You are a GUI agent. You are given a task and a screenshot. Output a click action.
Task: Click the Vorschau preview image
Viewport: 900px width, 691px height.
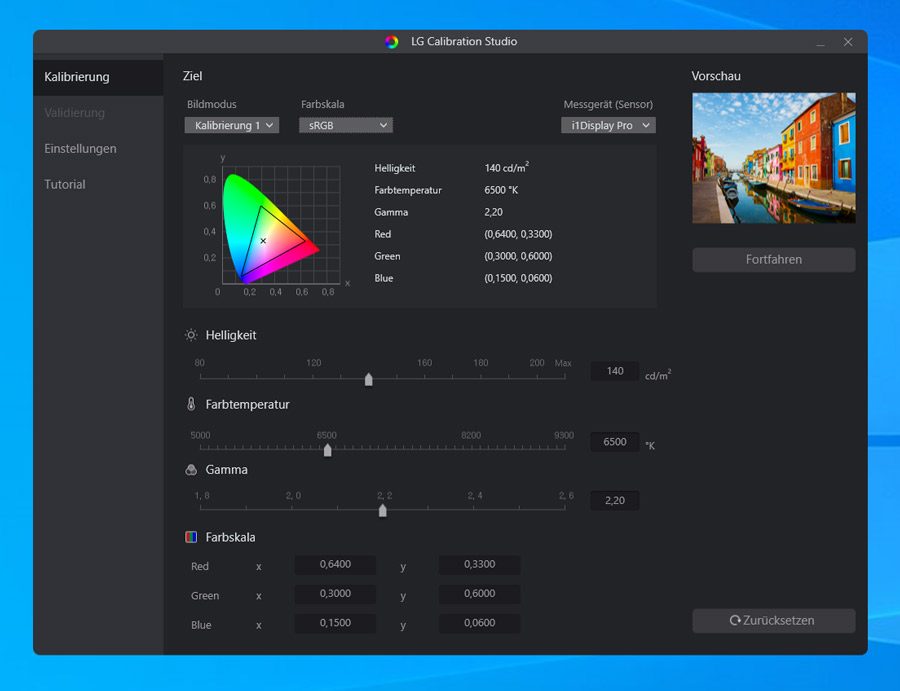(774, 158)
